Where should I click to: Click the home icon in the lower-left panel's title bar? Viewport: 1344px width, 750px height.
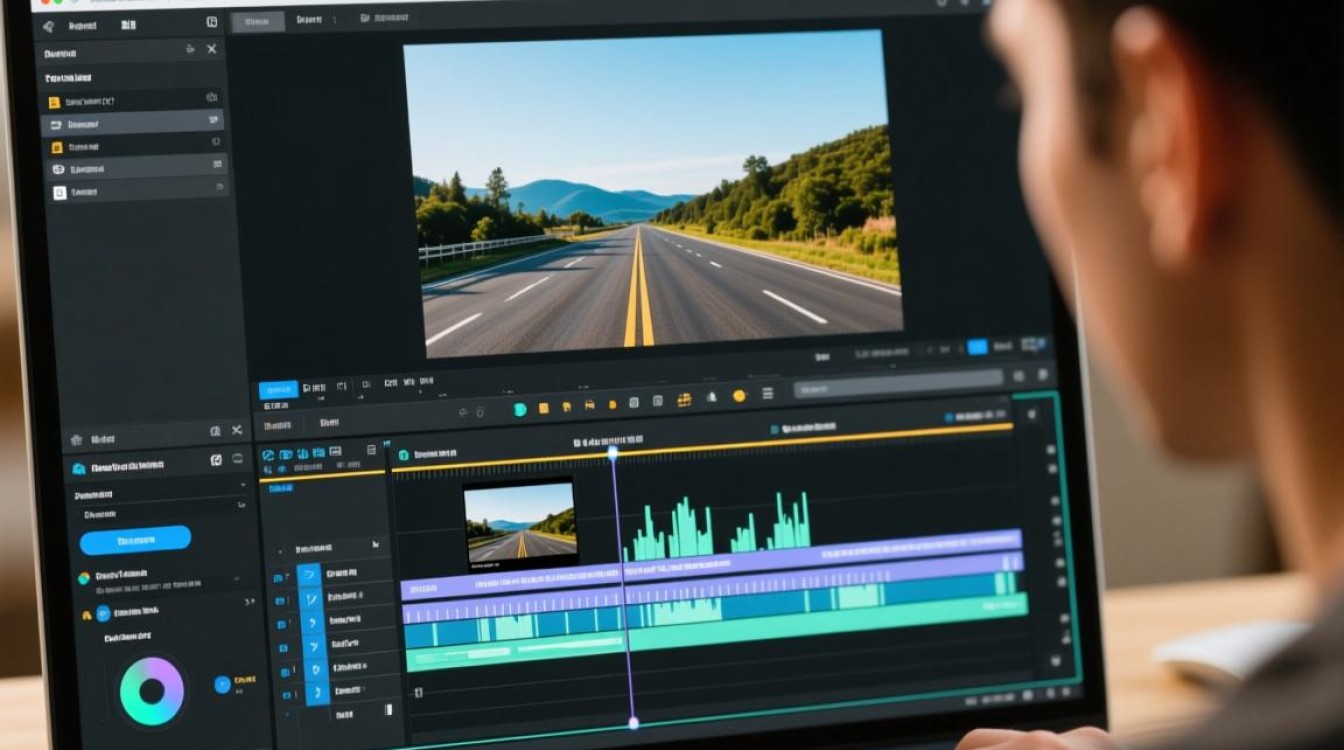click(76, 439)
